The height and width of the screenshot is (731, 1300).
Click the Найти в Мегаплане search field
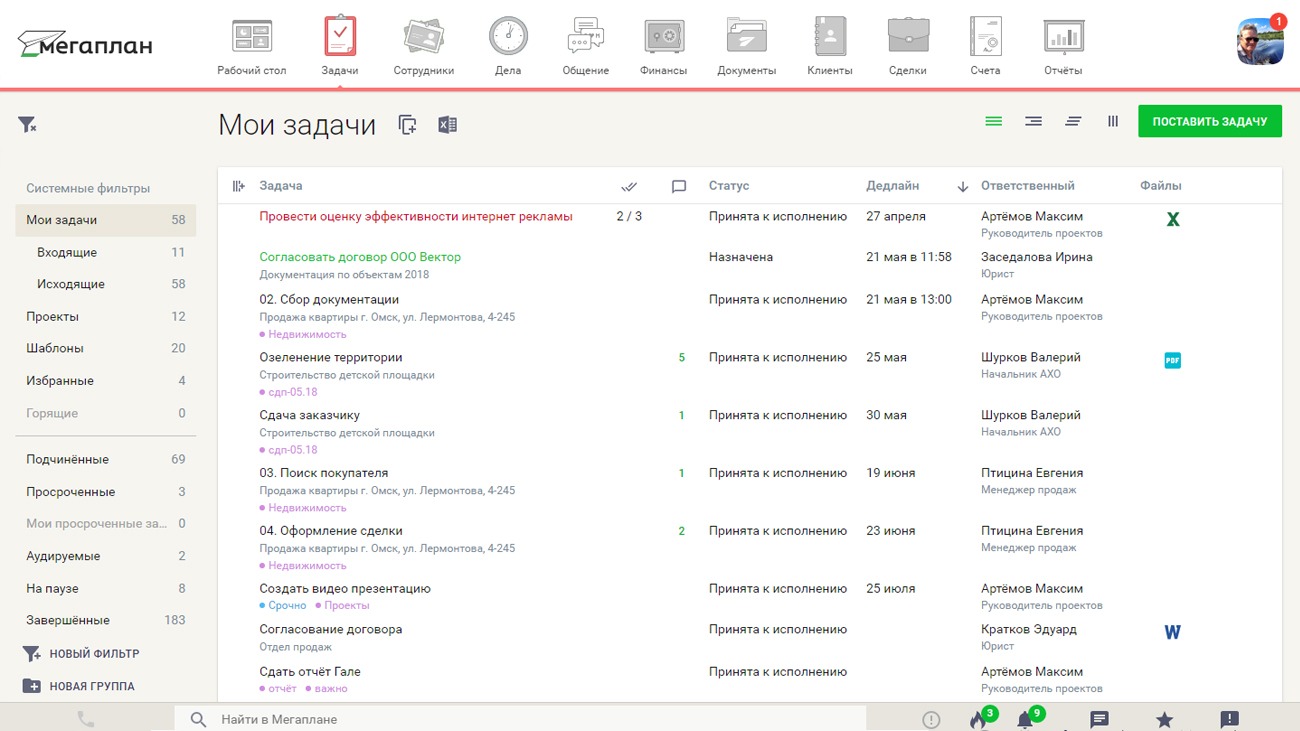[x=520, y=719]
